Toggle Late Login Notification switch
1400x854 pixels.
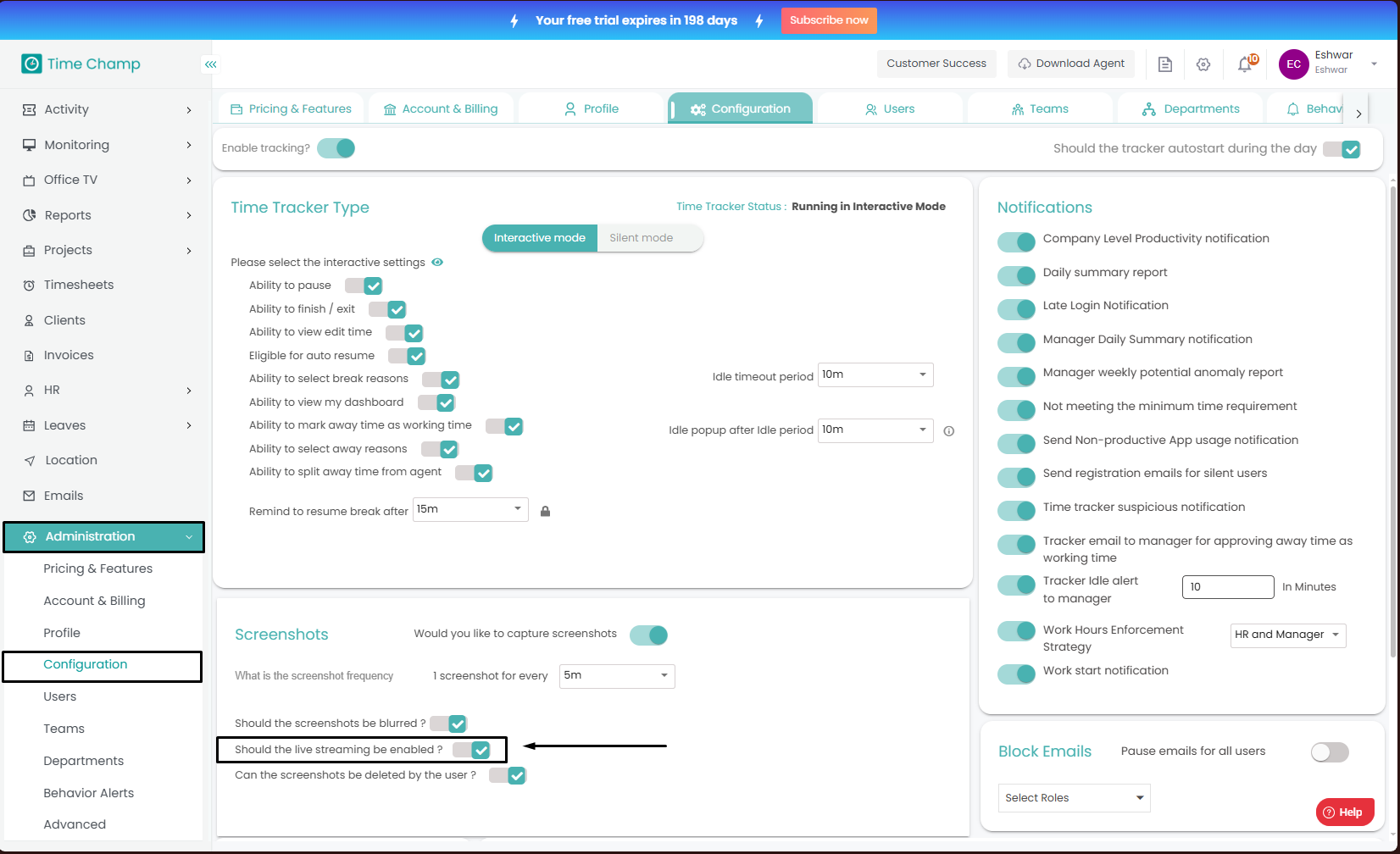tap(1017, 309)
